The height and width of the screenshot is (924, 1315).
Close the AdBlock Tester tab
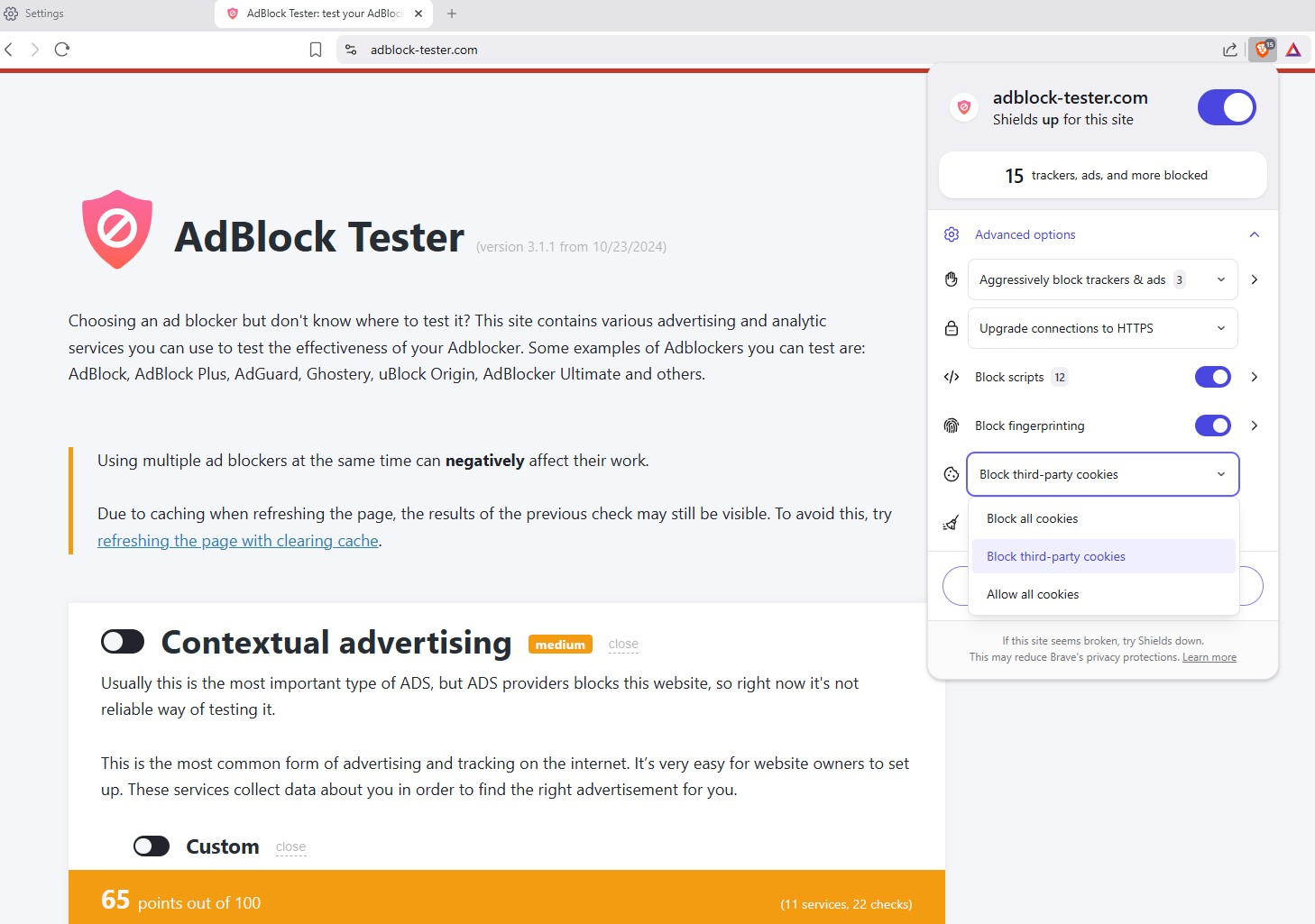point(418,14)
